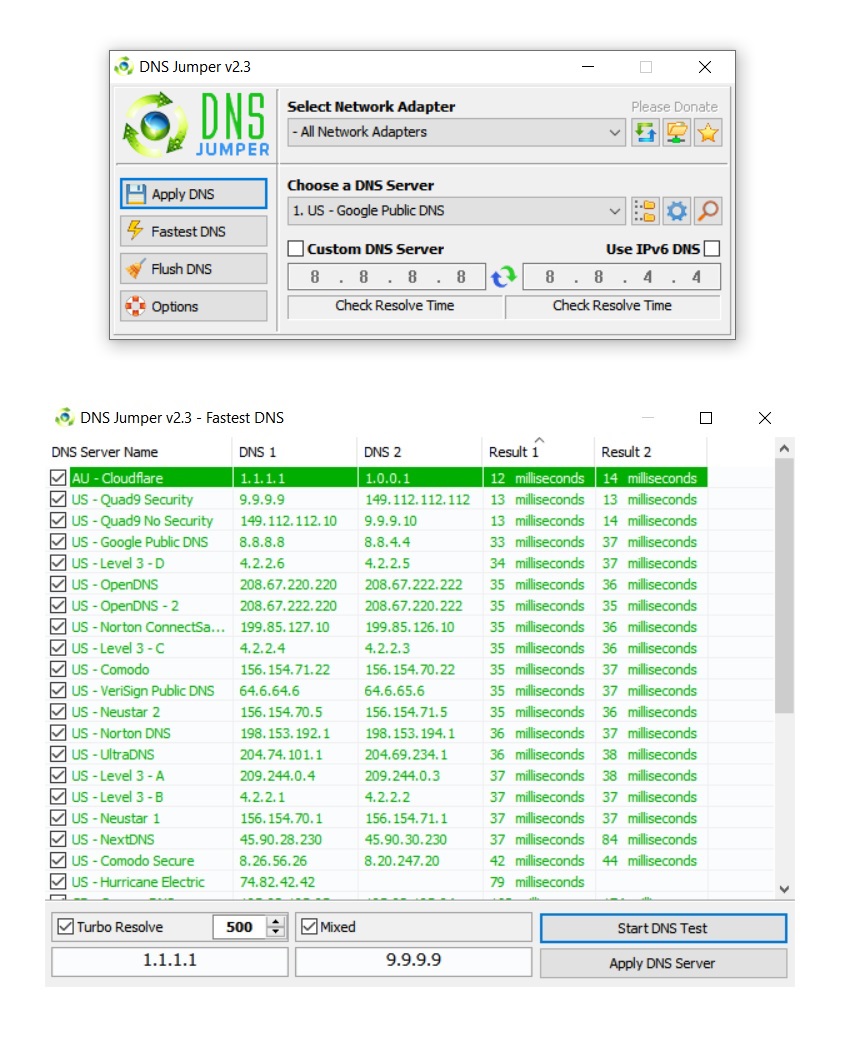Click Check Resolve Time under 8.8.4.4
This screenshot has height=1047, width=845.
613,306
